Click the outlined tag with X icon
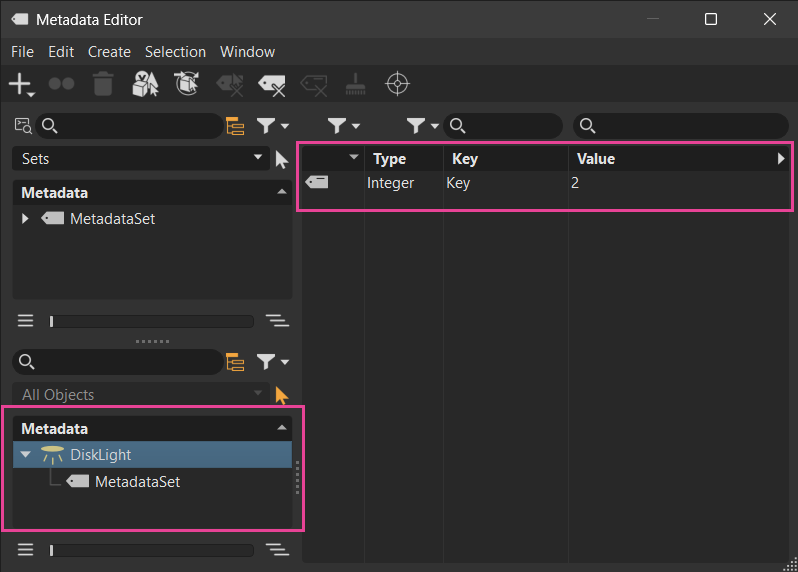798x572 pixels. coord(314,85)
